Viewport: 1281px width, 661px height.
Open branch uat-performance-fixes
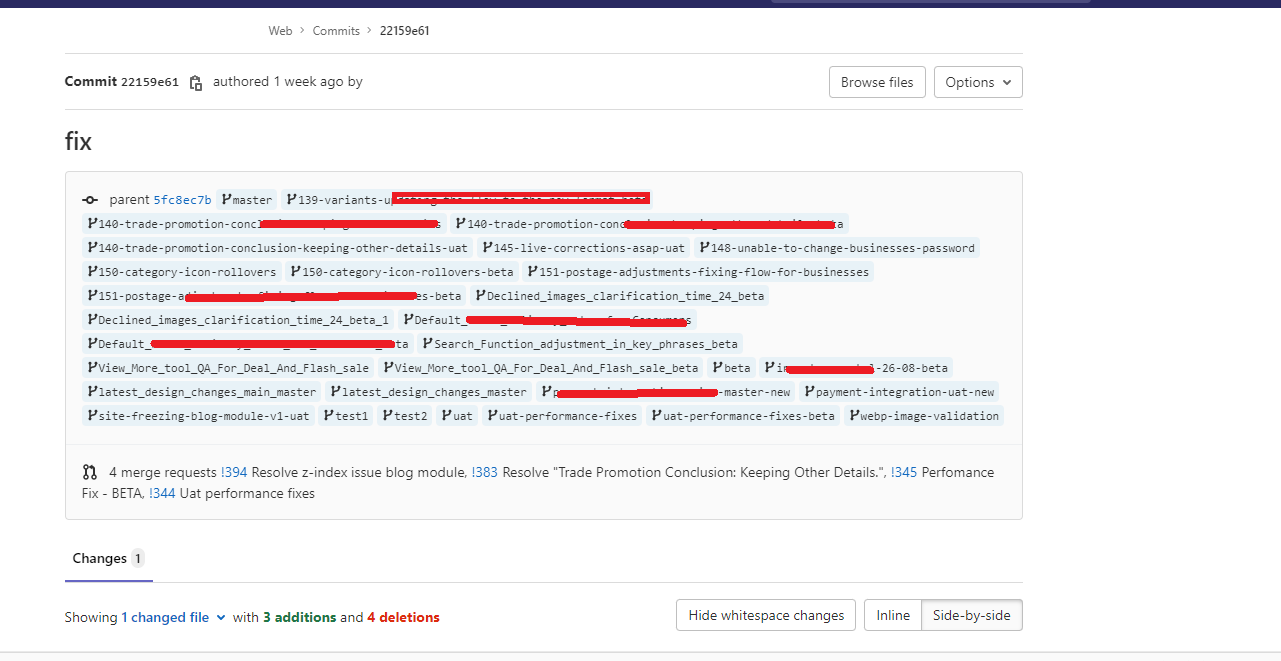(563, 416)
